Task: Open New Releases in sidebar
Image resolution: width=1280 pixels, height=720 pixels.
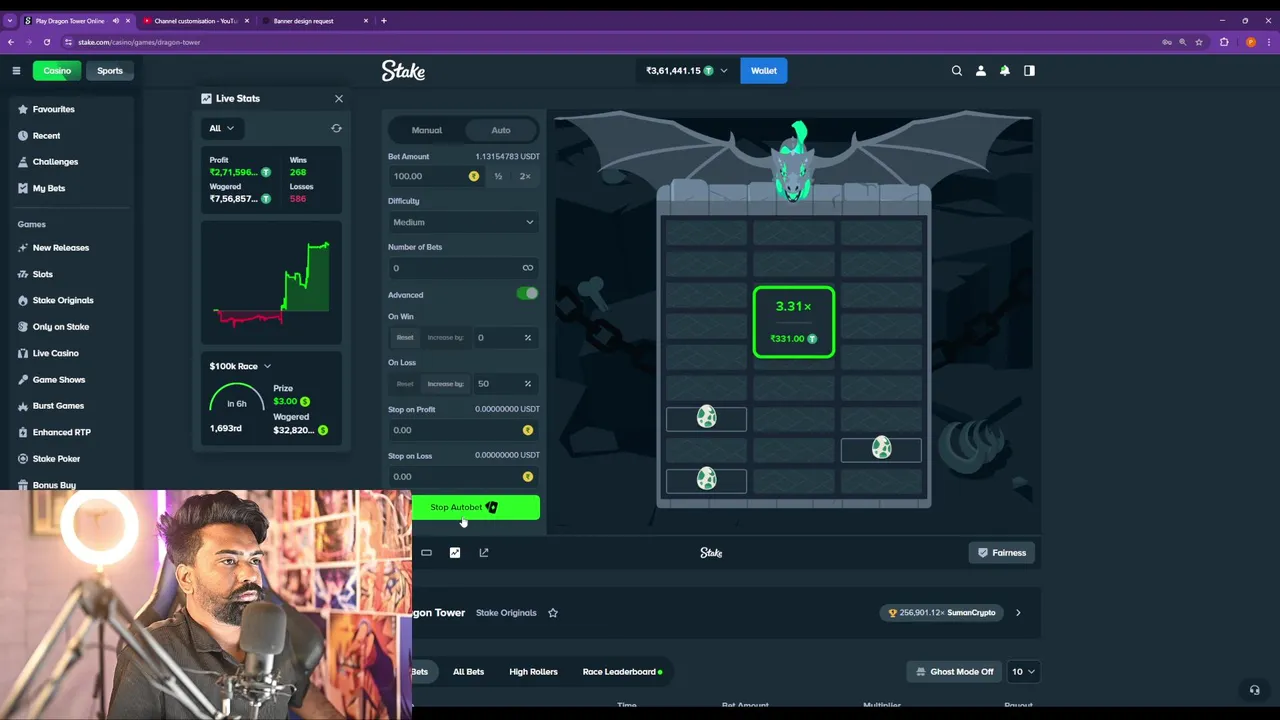Action: click(60, 248)
